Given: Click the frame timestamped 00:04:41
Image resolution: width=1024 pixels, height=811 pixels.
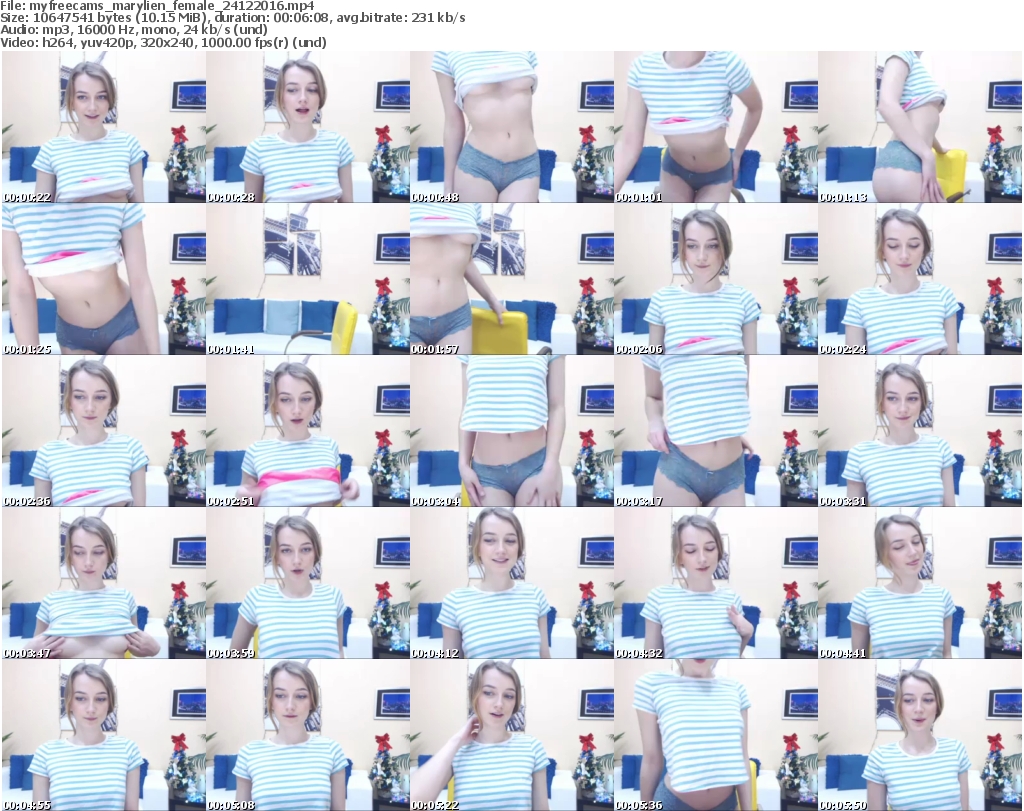Looking at the screenshot, I should point(919,584).
